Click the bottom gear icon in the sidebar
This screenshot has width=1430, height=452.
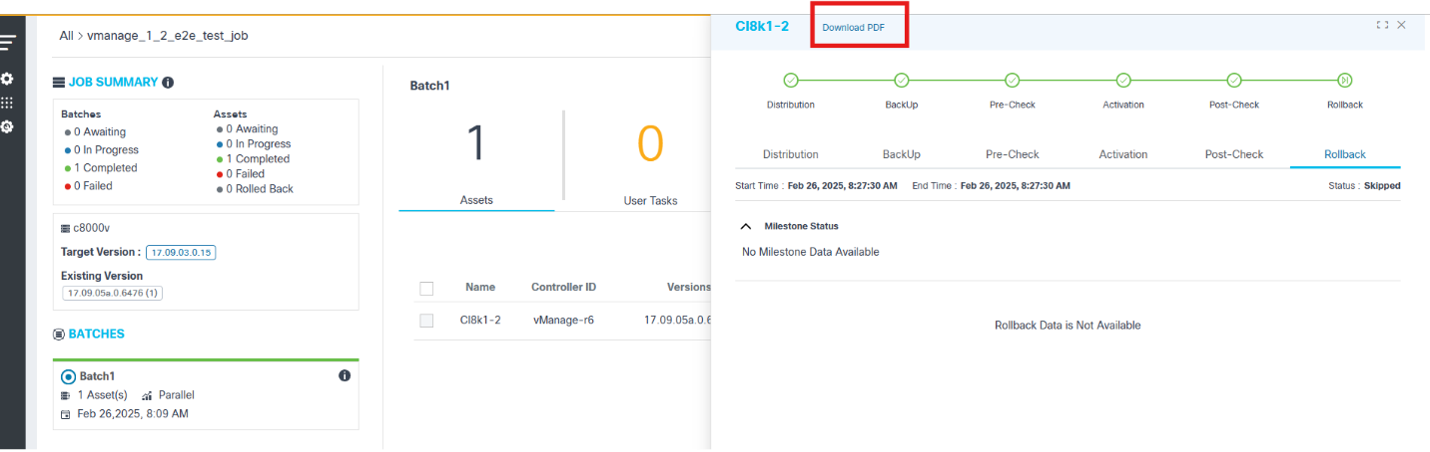click(7, 127)
